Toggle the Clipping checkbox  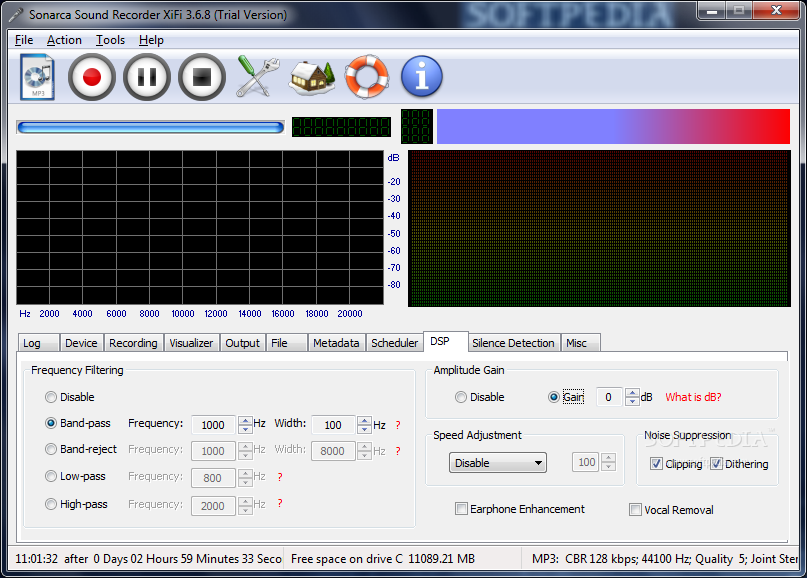(676, 464)
